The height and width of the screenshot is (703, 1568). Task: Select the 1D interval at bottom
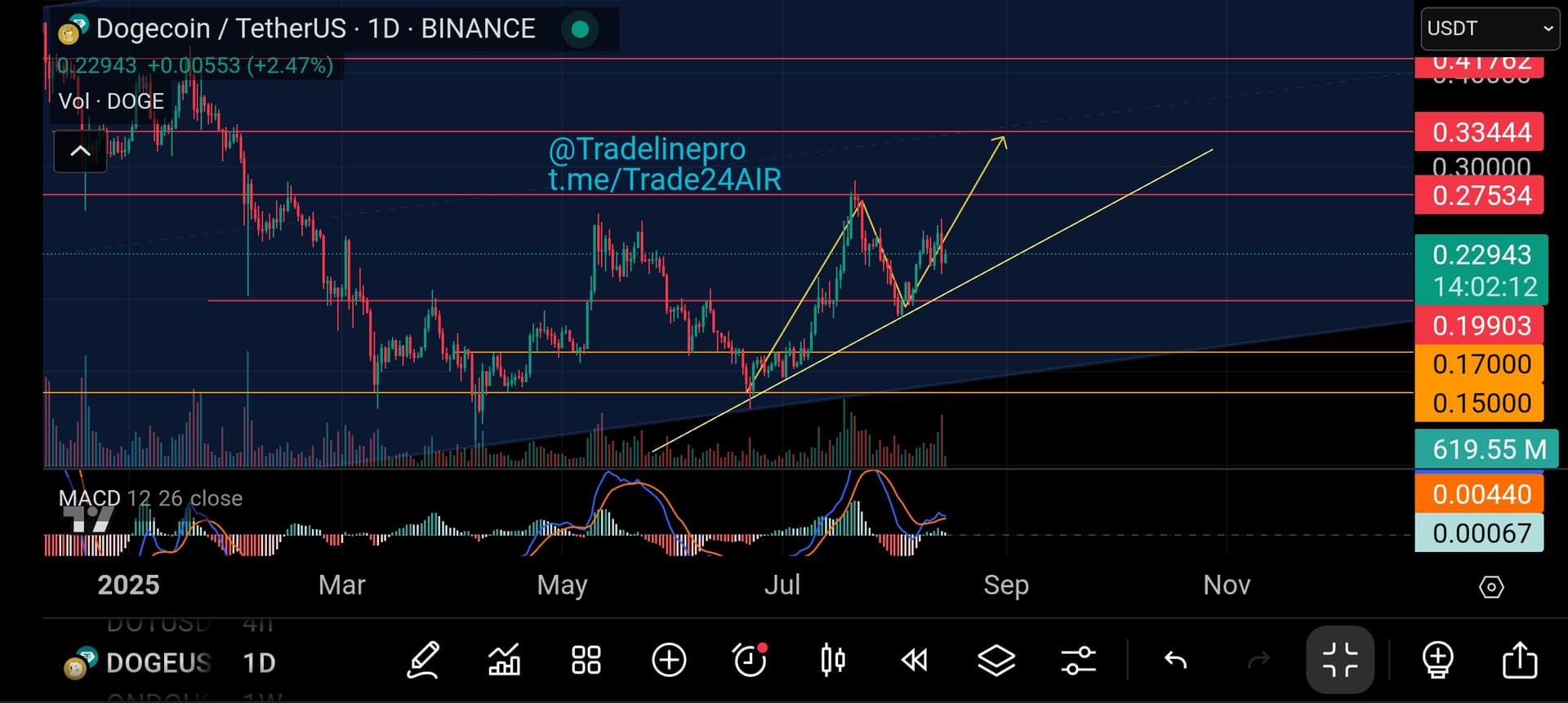(x=259, y=663)
